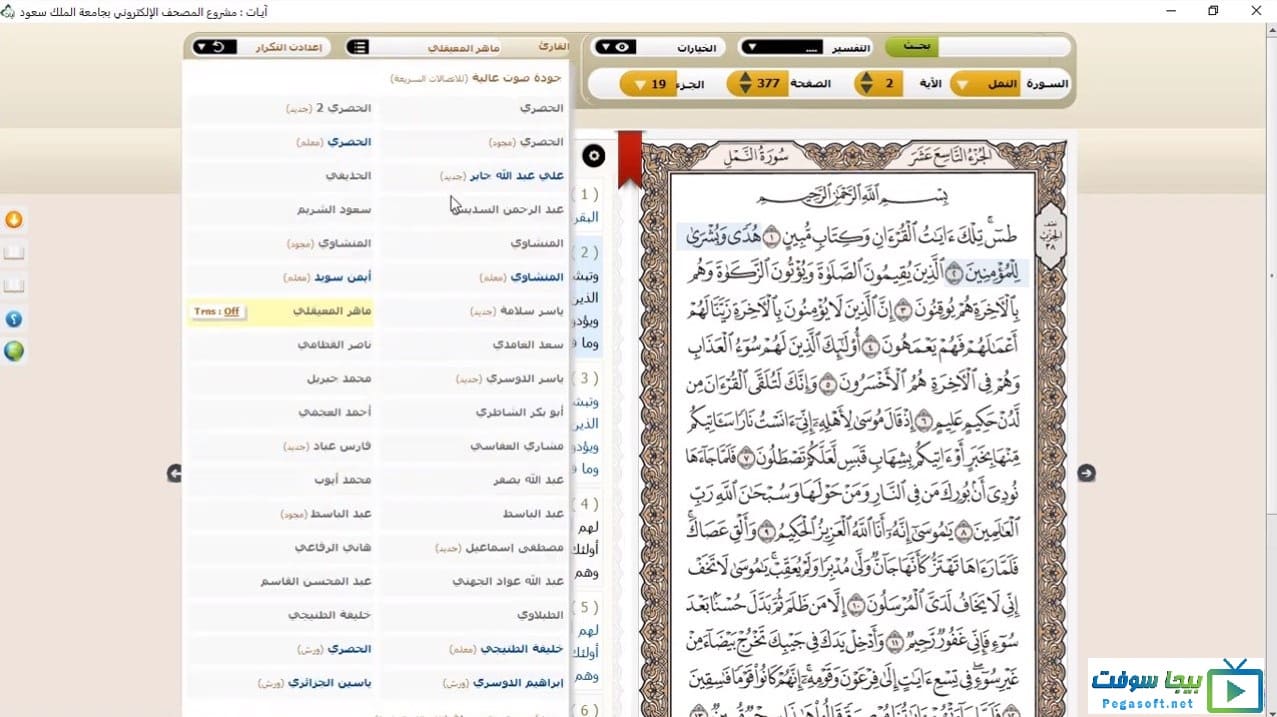
Task: Click the first white page icon in sidebar
Action: click(x=14, y=253)
